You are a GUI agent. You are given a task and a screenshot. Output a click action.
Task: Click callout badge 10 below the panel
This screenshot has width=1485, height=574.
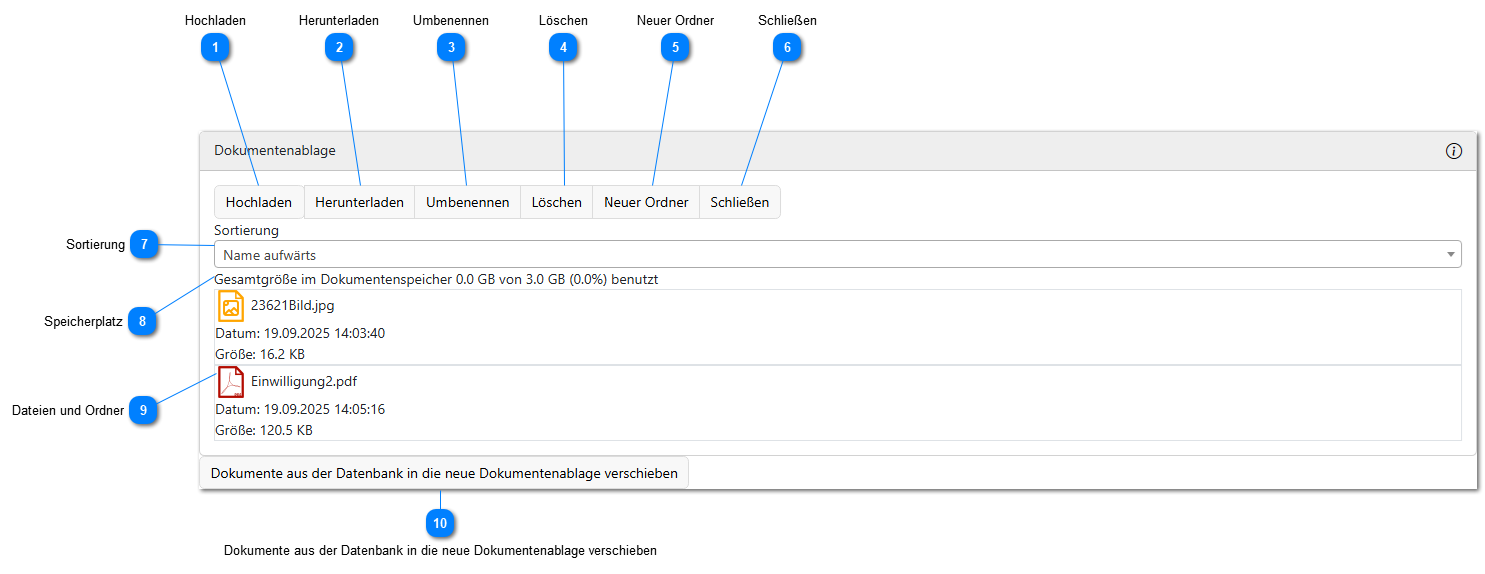439,523
